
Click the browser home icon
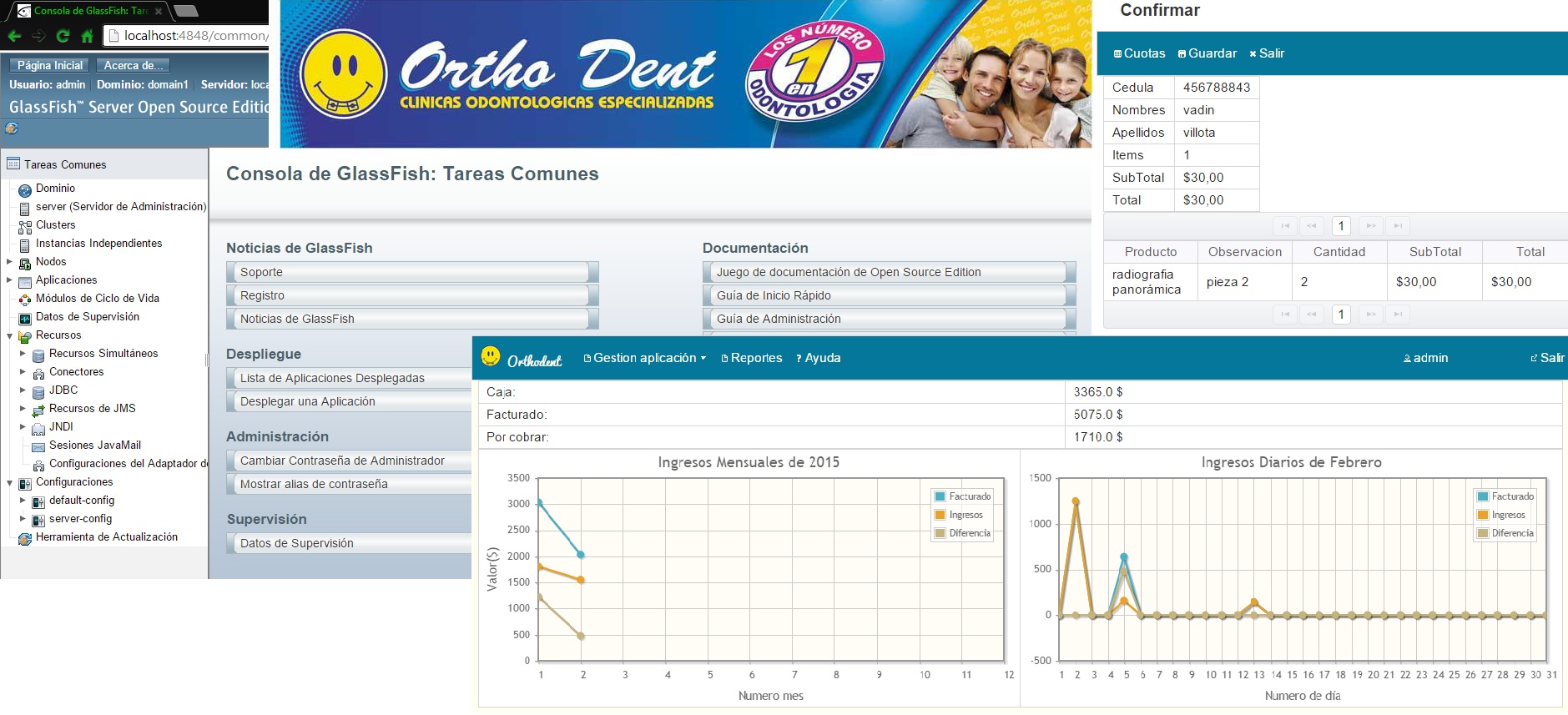87,36
